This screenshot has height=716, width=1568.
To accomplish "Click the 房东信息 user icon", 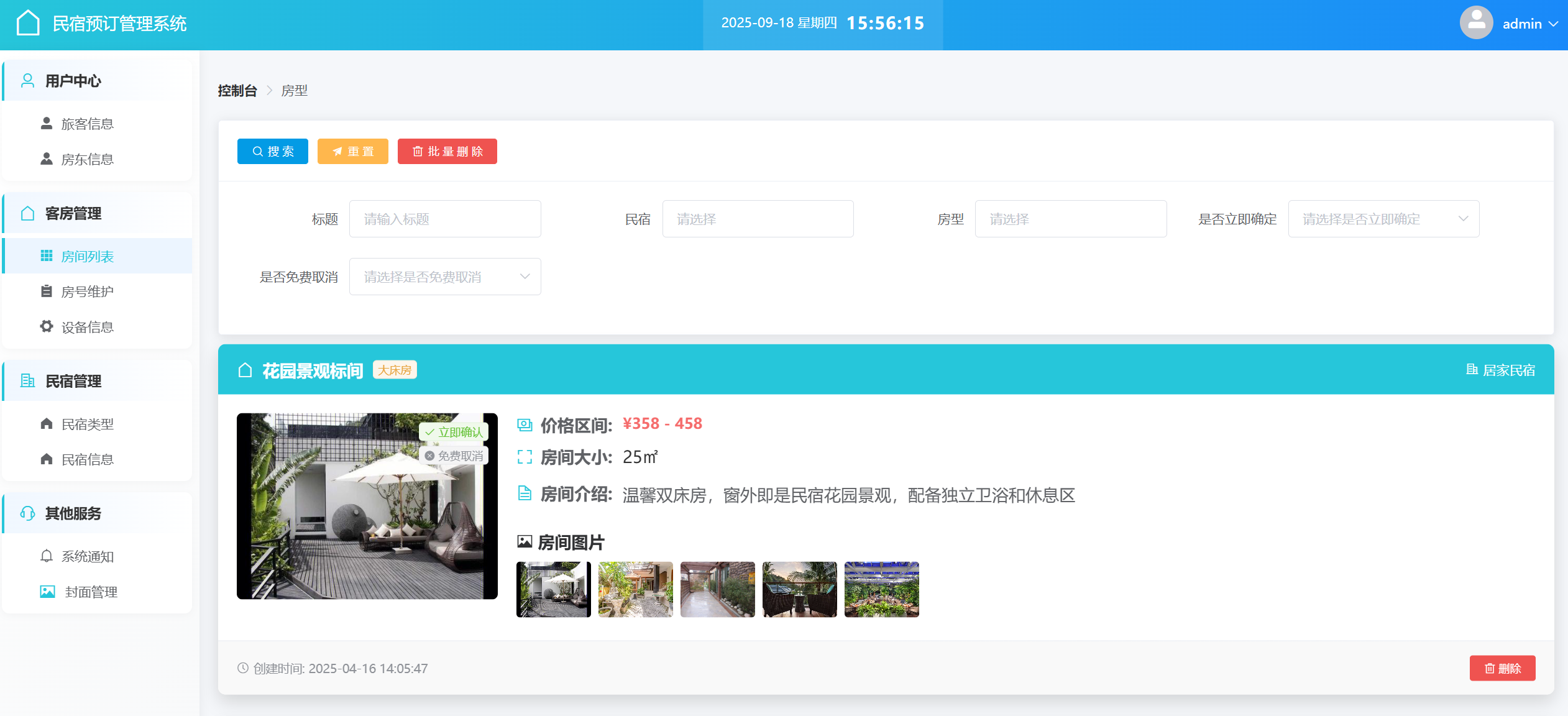I will pyautogui.click(x=47, y=158).
